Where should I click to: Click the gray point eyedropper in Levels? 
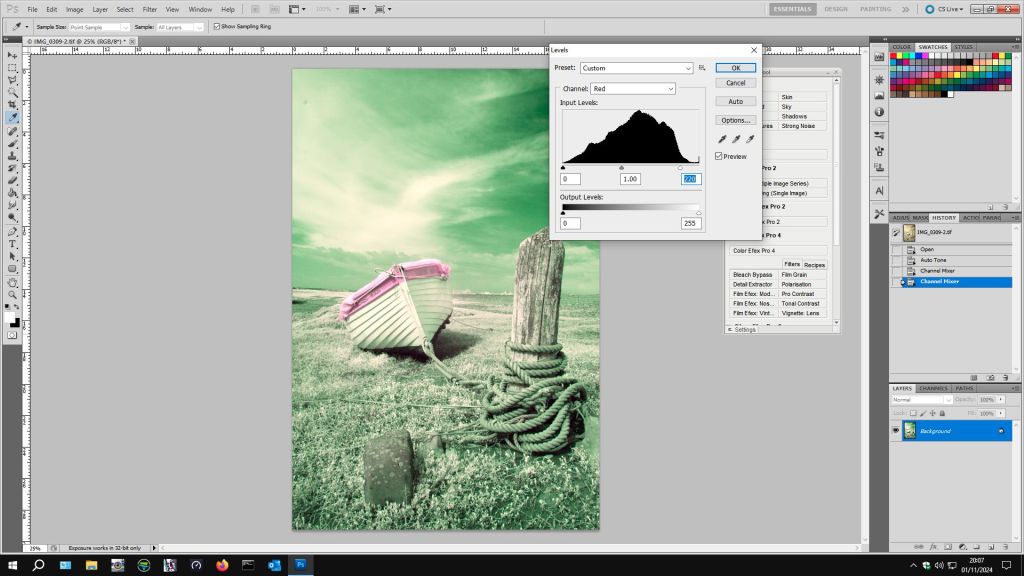click(x=736, y=140)
